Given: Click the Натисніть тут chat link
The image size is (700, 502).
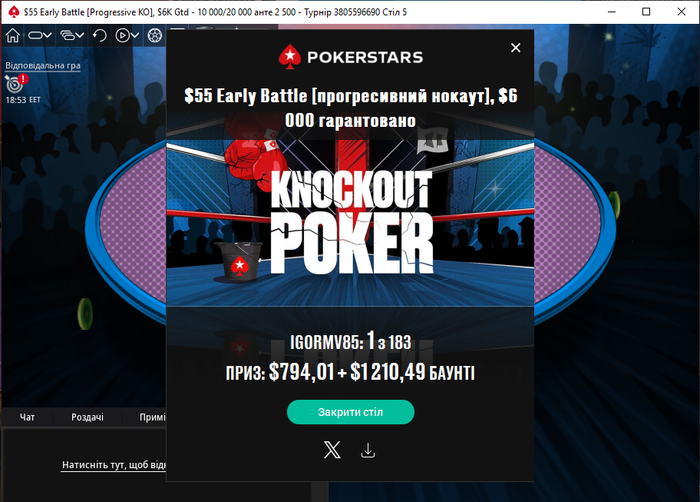Looking at the screenshot, I should (x=114, y=465).
